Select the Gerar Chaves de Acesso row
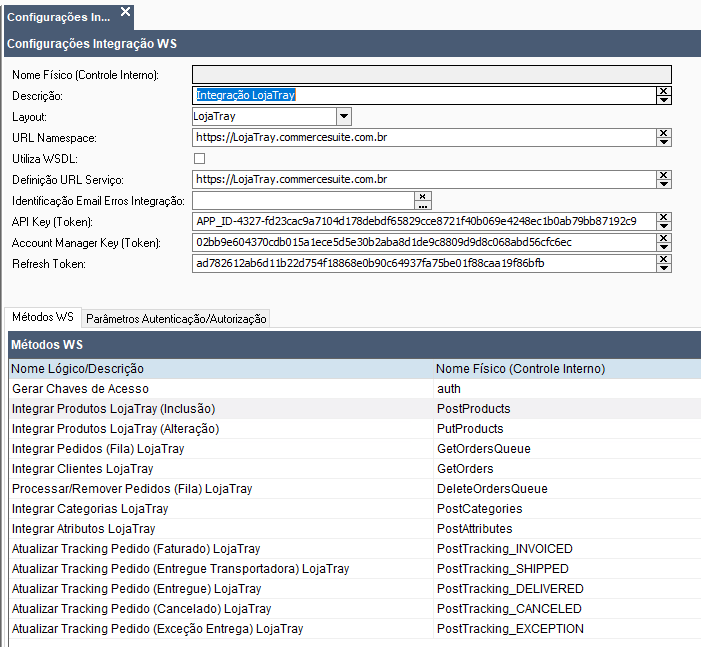 pyautogui.click(x=355, y=389)
